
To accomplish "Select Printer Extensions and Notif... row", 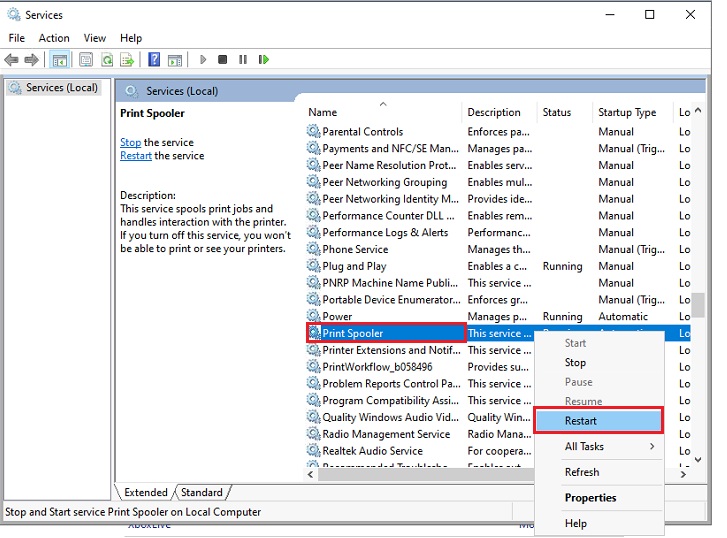I will tap(498, 350).
